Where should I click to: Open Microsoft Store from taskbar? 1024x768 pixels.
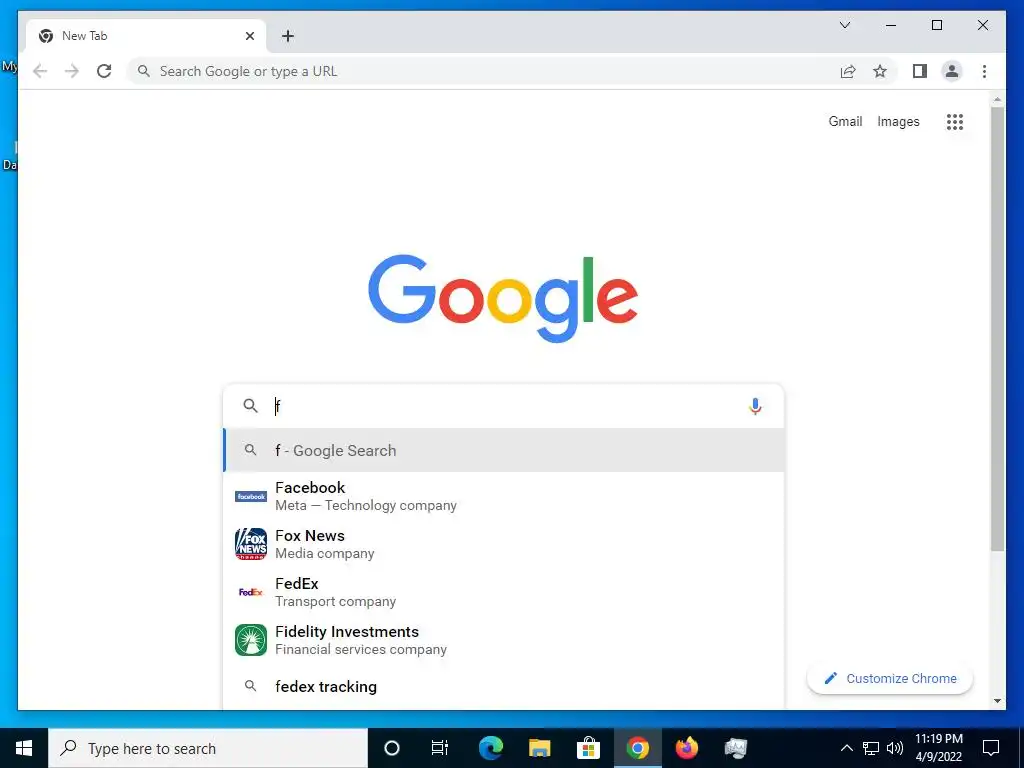588,748
